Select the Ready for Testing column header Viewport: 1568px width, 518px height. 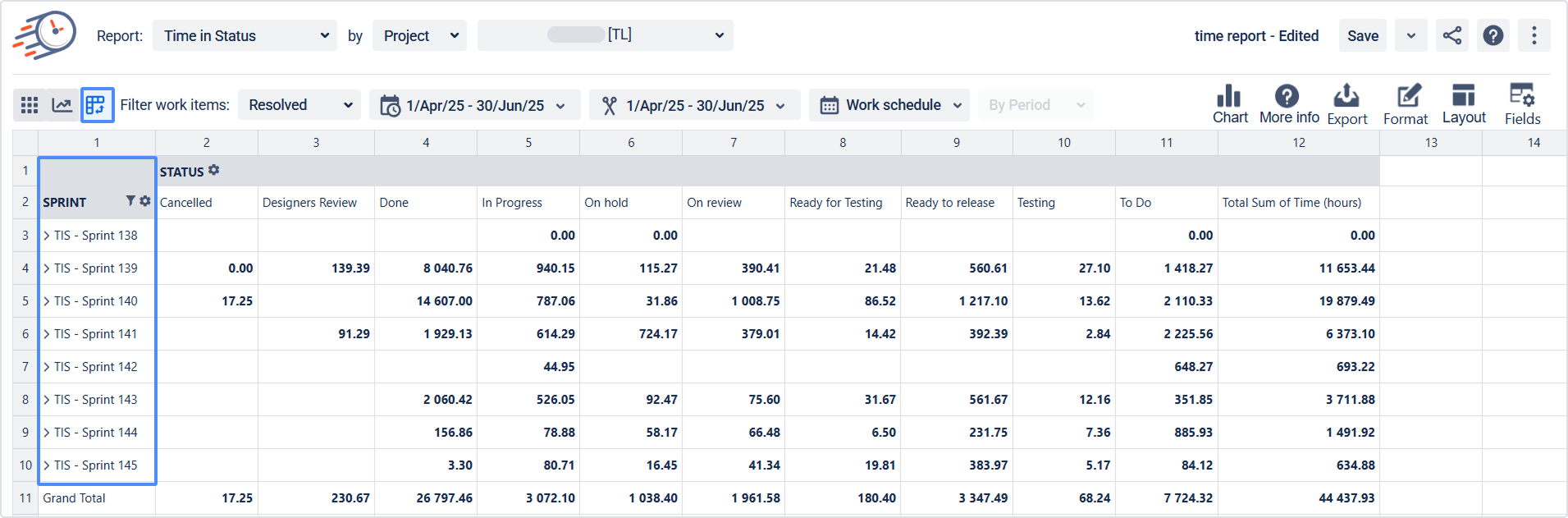coord(843,203)
